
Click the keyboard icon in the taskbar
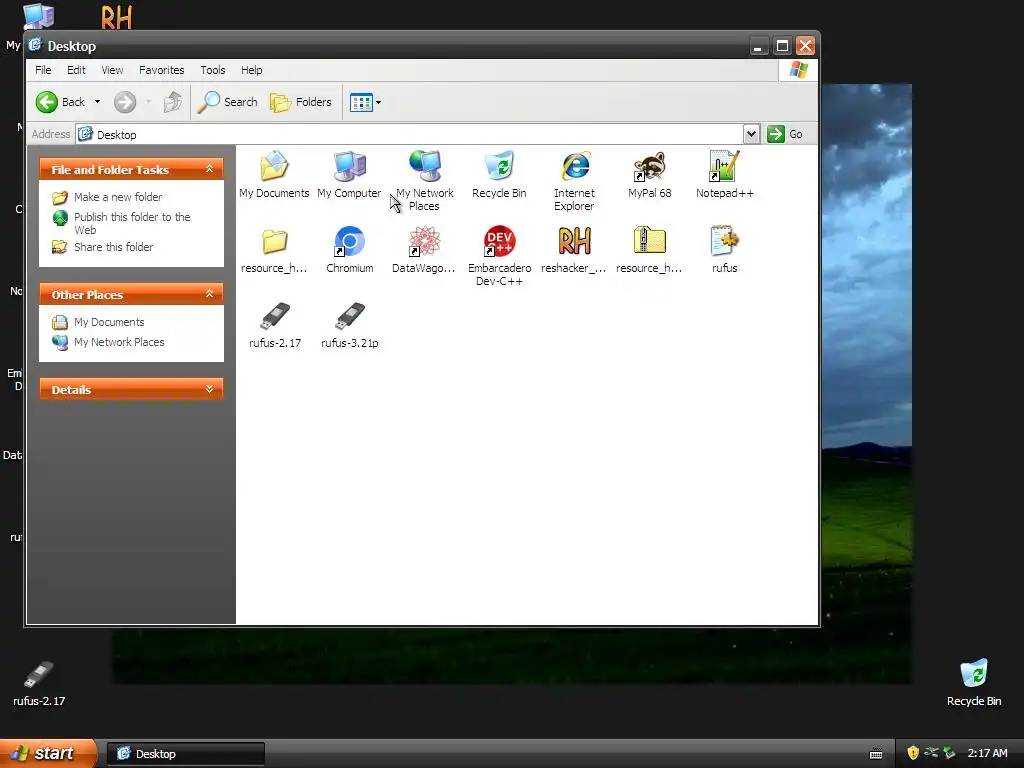pos(876,754)
